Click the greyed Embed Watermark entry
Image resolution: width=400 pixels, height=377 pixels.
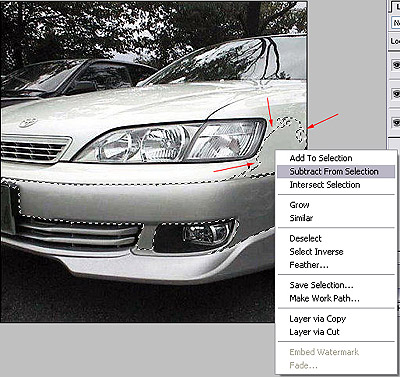(336, 352)
